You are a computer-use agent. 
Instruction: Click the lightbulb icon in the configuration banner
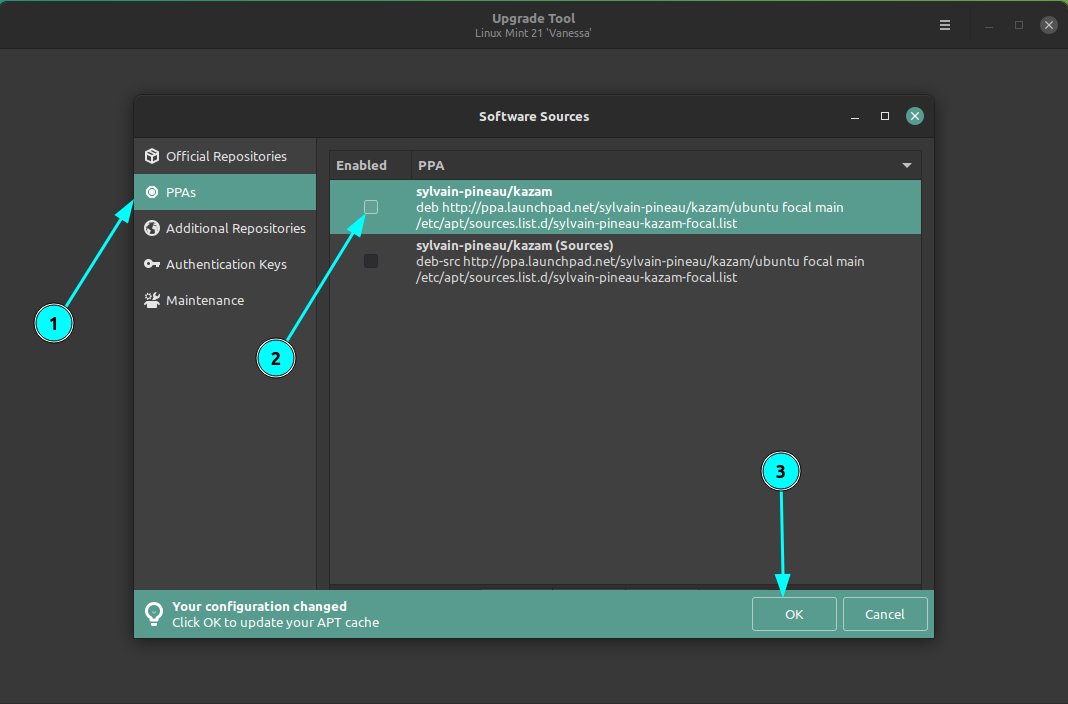154,613
